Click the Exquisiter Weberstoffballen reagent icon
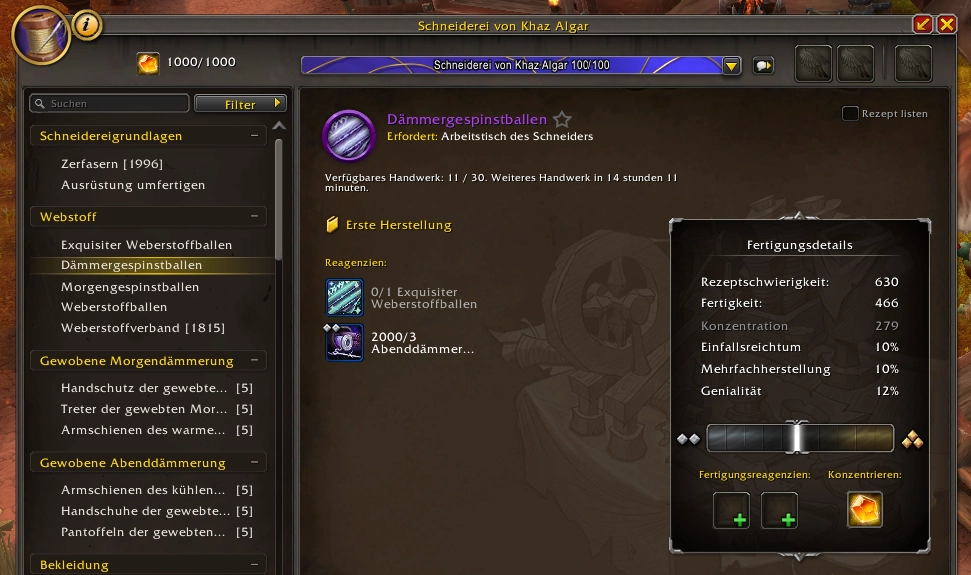This screenshot has height=575, width=971. pos(344,298)
